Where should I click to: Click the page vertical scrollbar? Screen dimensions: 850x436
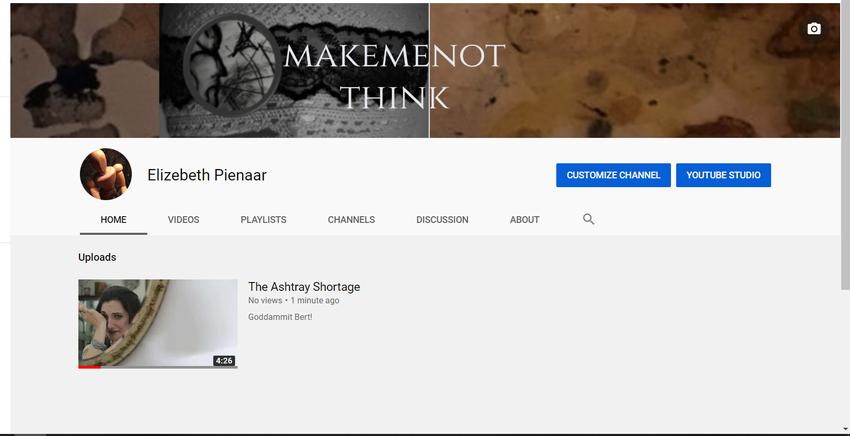pos(845,146)
